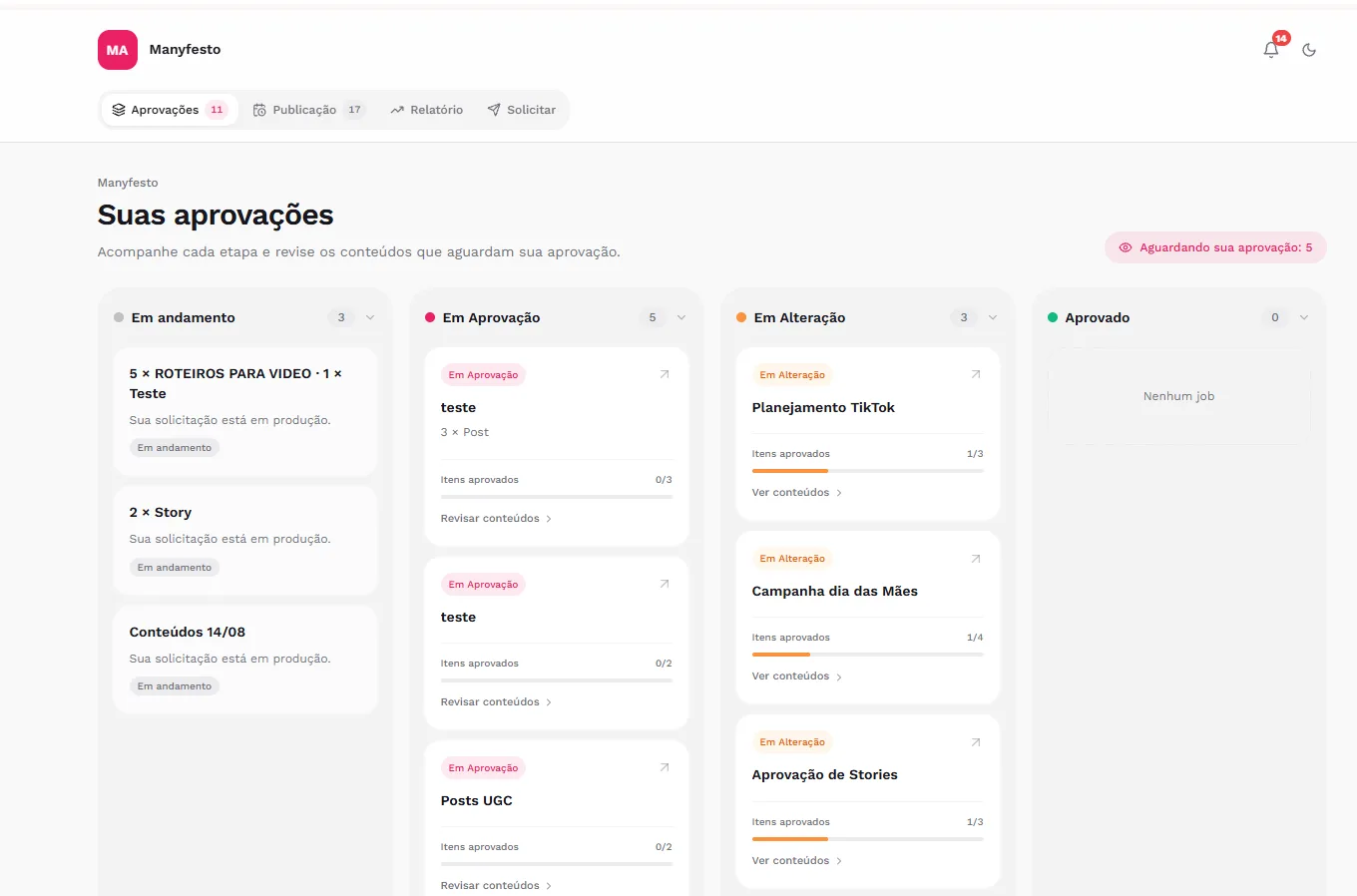The height and width of the screenshot is (896, 1357).
Task: Collapse the Aprovado column chevron
Action: click(1304, 317)
